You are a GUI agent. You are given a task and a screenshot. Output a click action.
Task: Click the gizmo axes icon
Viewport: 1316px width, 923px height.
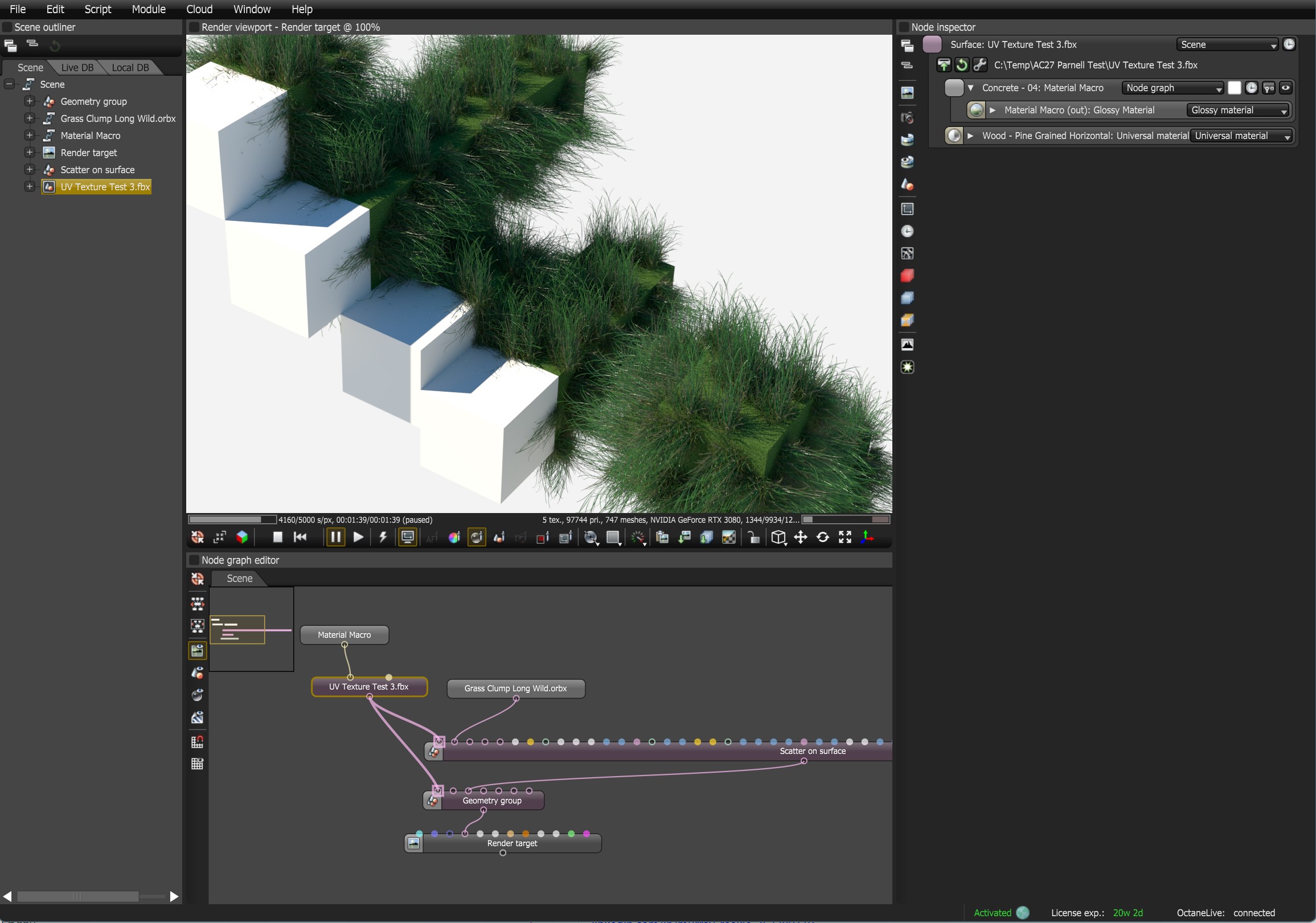pyautogui.click(x=867, y=537)
